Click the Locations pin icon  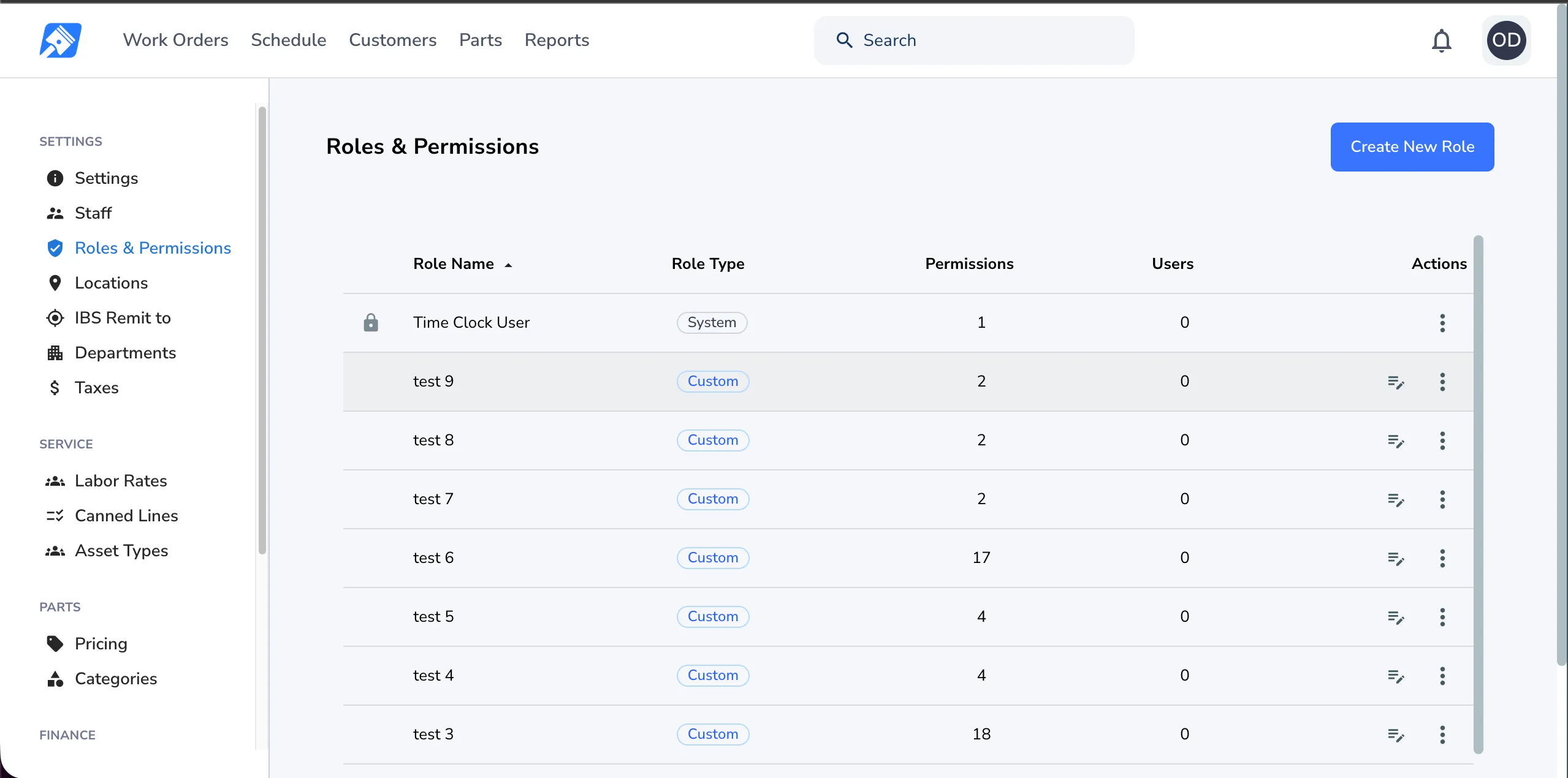pos(55,283)
